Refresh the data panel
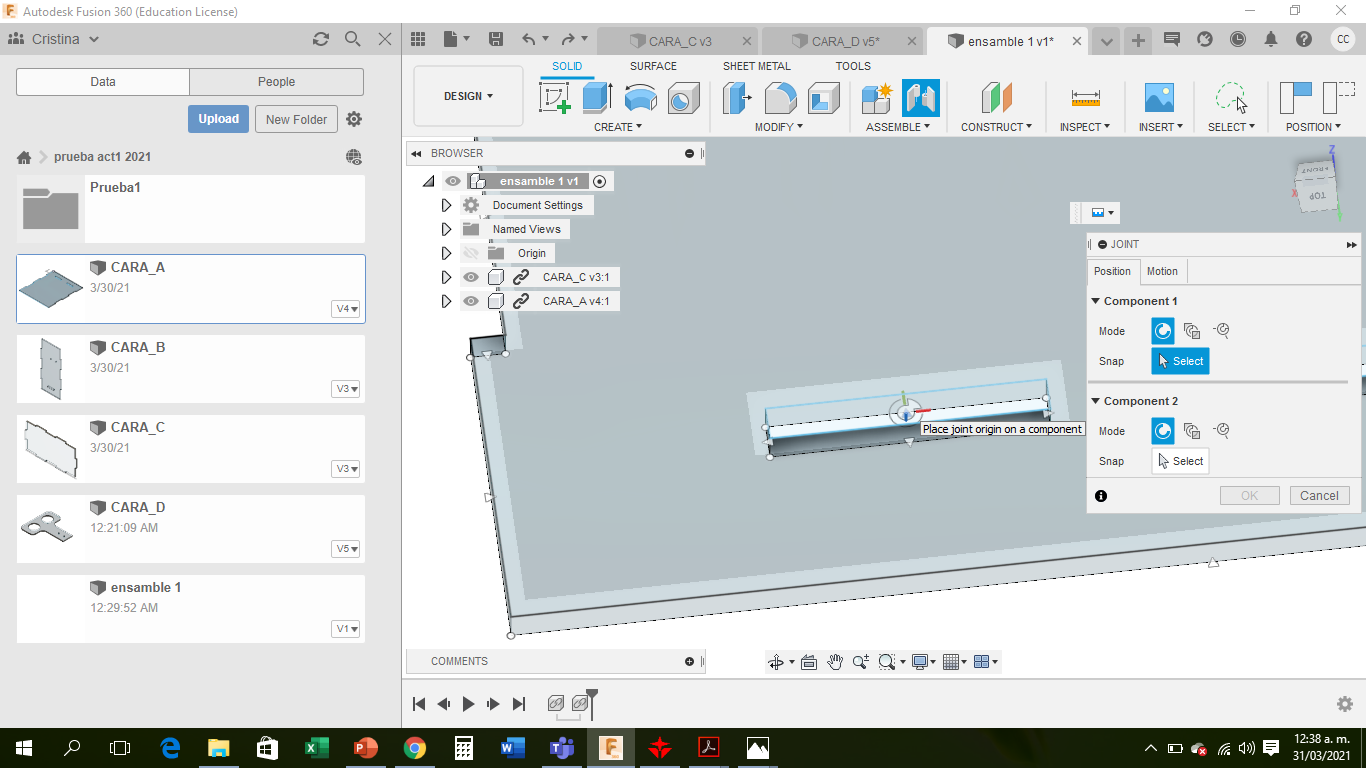 pos(320,39)
